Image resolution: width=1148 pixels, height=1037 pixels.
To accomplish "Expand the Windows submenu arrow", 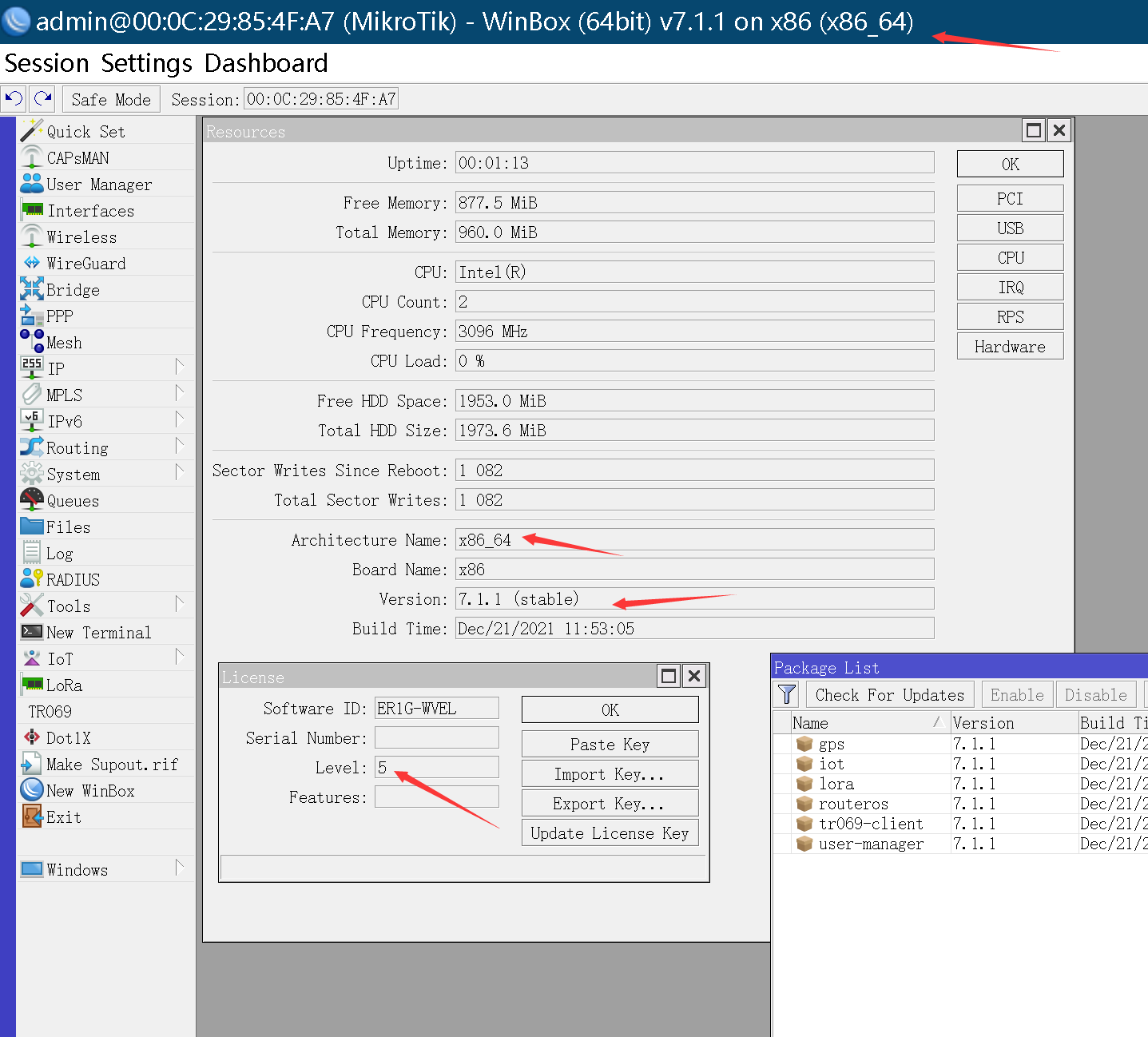I will pos(180,868).
